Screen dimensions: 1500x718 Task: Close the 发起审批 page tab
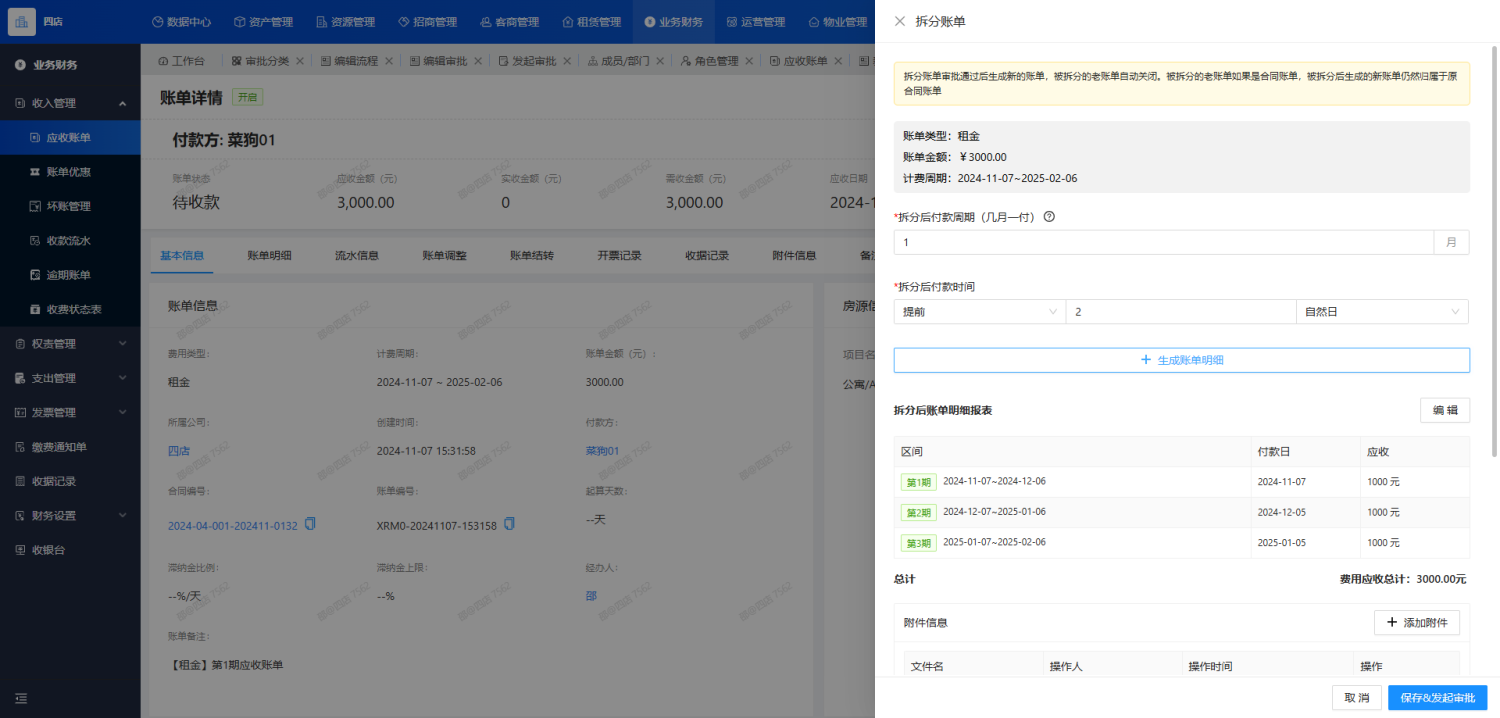click(x=567, y=61)
